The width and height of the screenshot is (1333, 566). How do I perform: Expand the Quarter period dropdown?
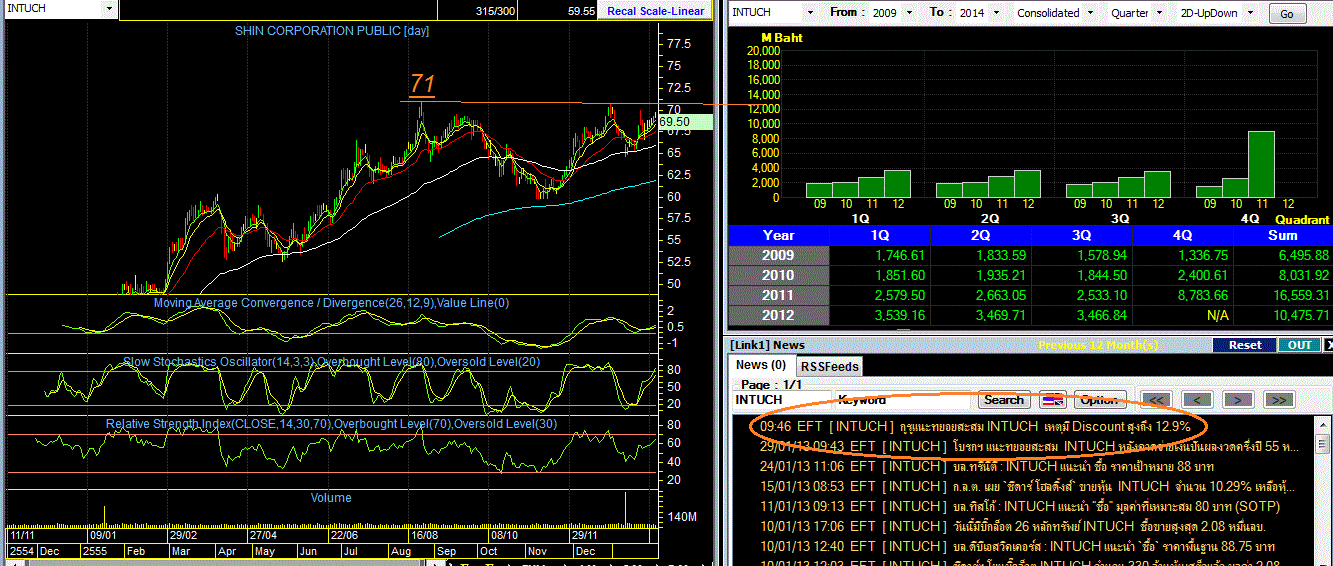(x=1158, y=13)
